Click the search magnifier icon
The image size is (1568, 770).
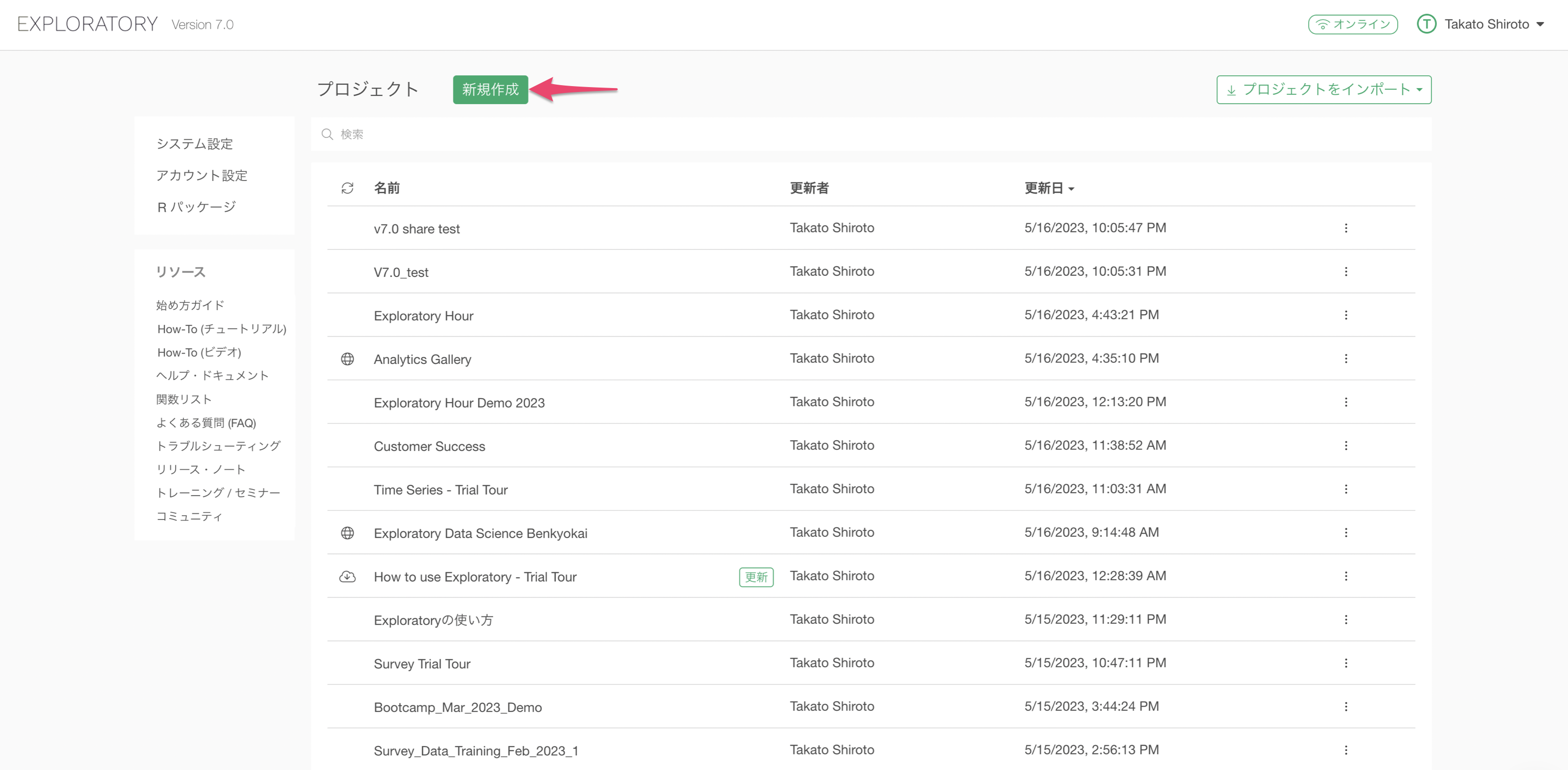pyautogui.click(x=327, y=134)
